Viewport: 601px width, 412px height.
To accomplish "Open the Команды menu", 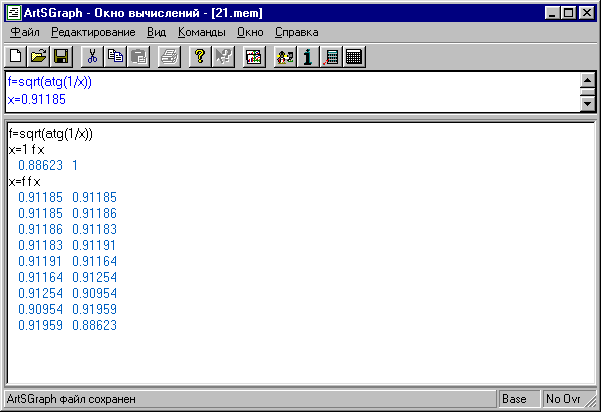I will click(201, 33).
